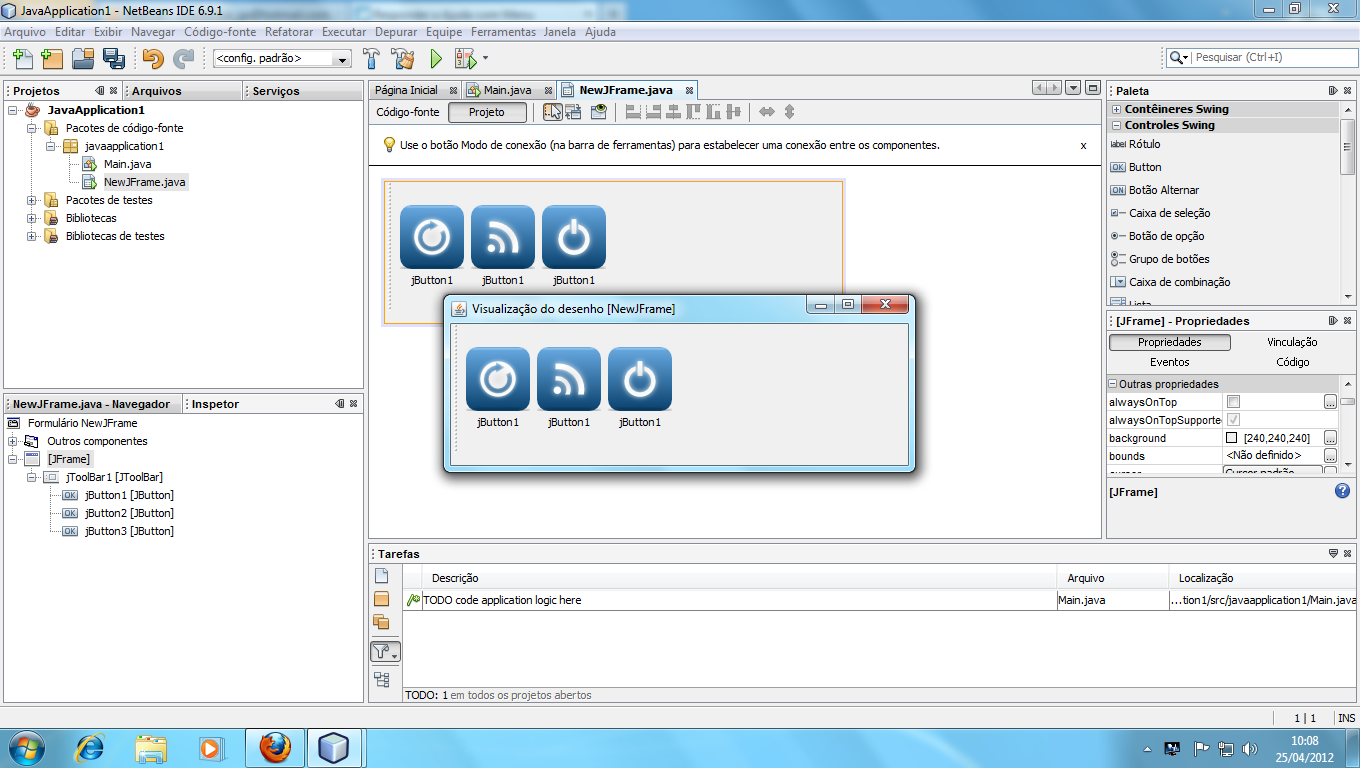Toggle the tasks grouping icon below the filter
Screen dimensions: 1360x768
pyautogui.click(x=381, y=680)
